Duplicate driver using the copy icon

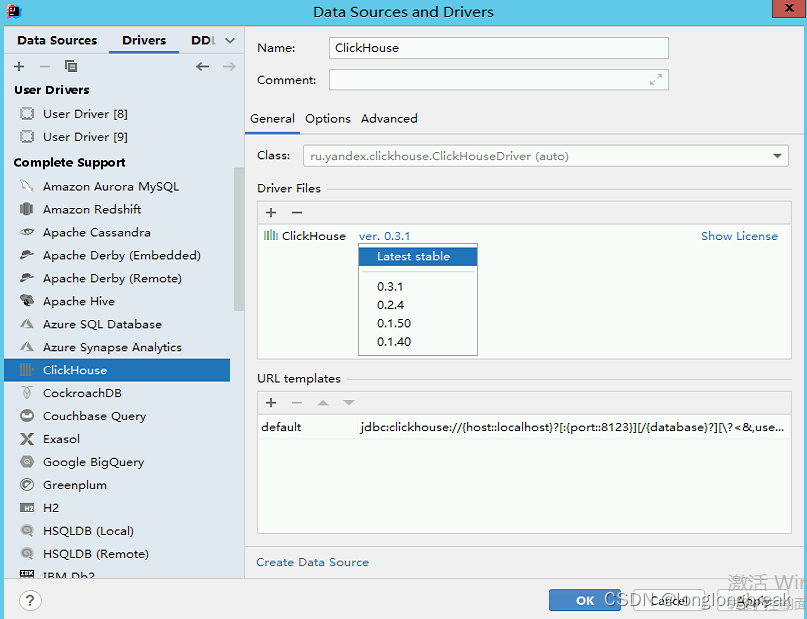(70, 66)
